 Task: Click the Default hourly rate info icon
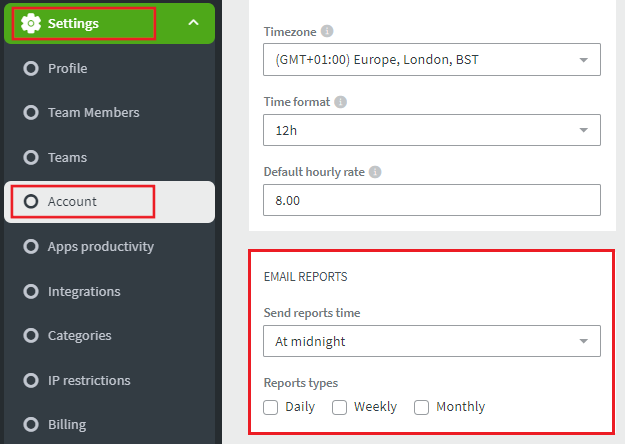pos(375,172)
